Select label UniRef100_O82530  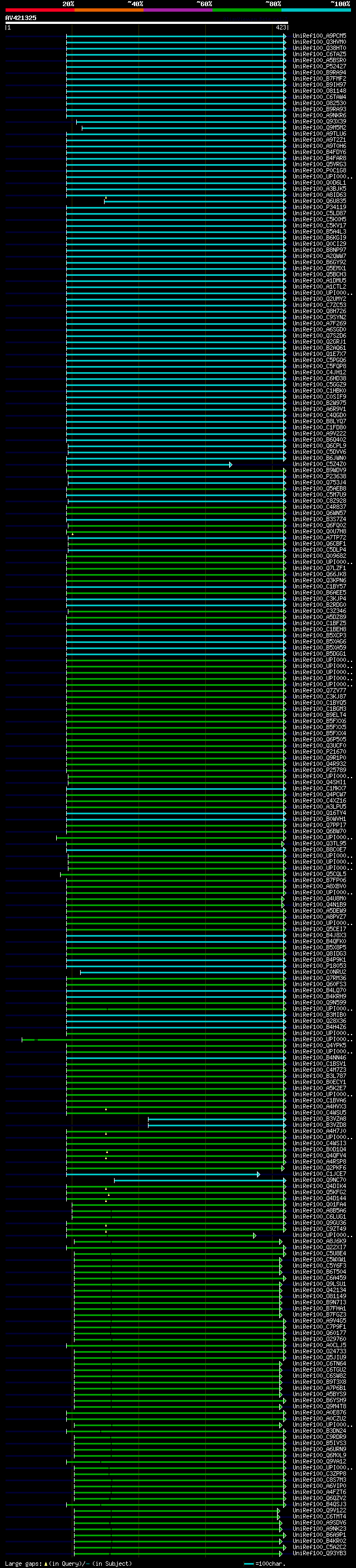319,103
